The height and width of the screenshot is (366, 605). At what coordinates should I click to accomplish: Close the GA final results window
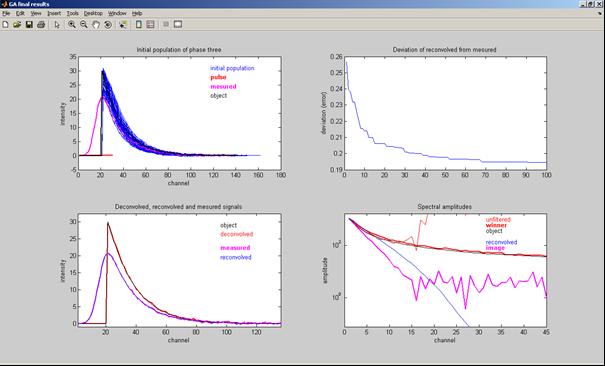click(x=600, y=4)
